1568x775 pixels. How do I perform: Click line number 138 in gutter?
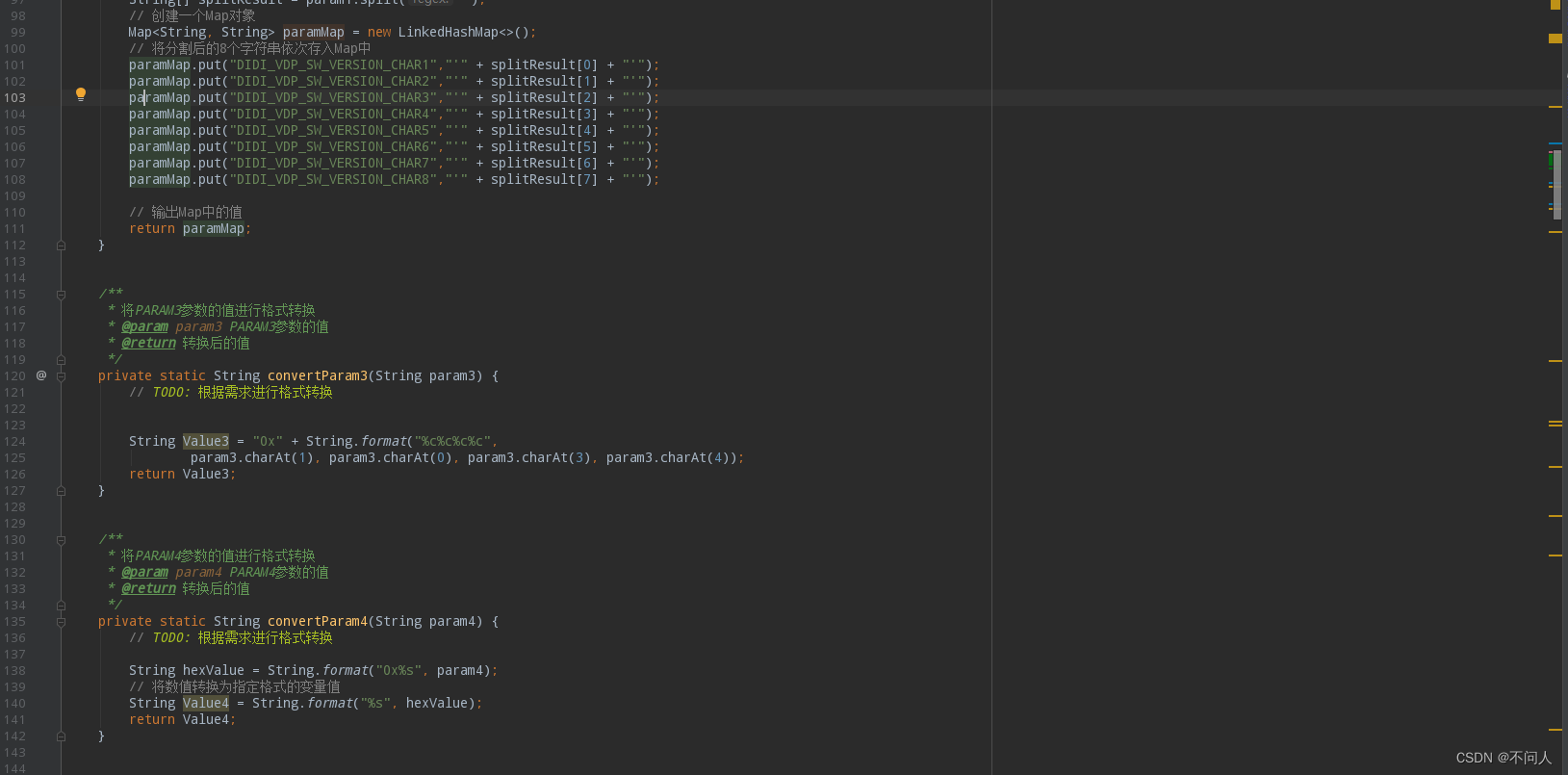click(14, 670)
